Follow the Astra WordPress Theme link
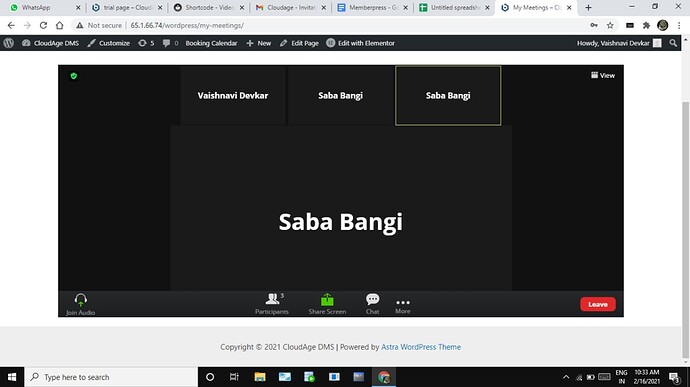690x387 pixels. tap(421, 347)
